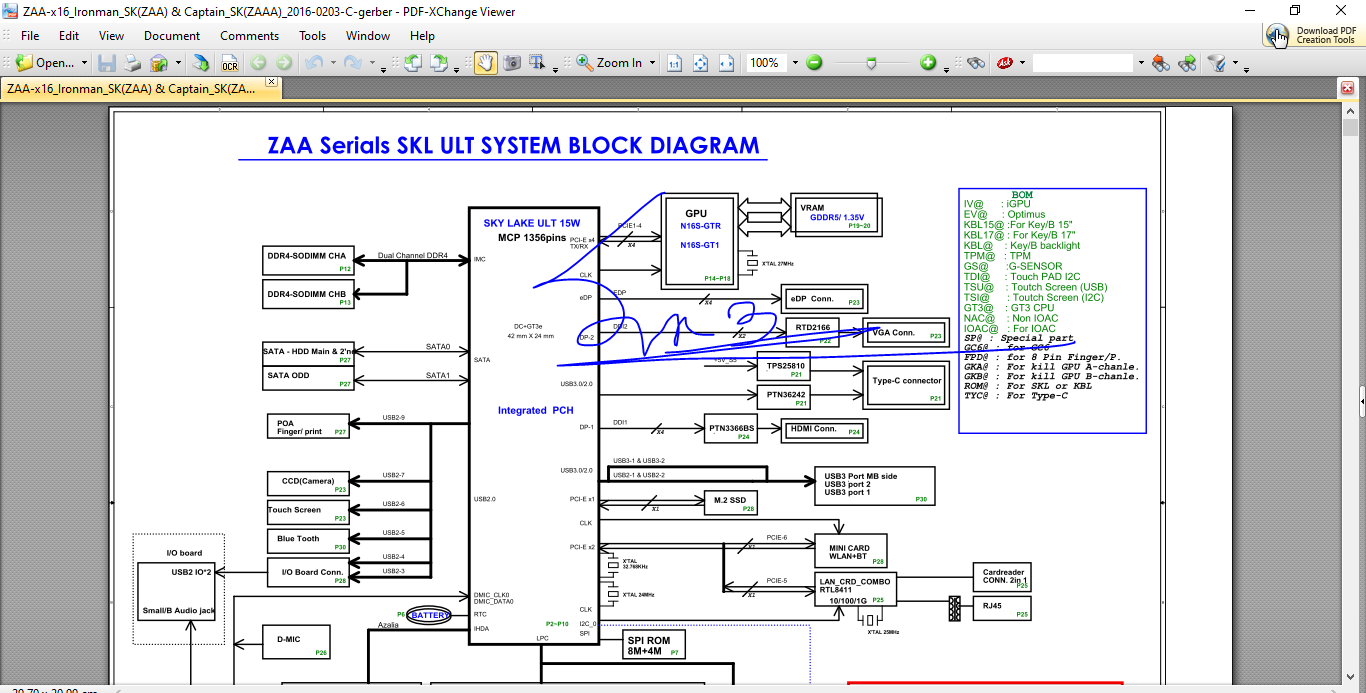This screenshot has height=693, width=1366.
Task: Open the search options funnel dropdown
Action: pos(1234,63)
